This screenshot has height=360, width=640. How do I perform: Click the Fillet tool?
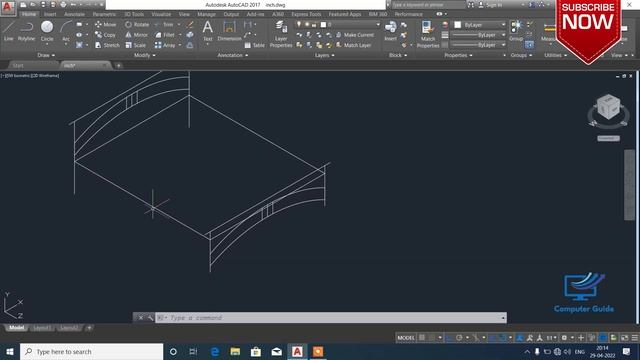165,35
